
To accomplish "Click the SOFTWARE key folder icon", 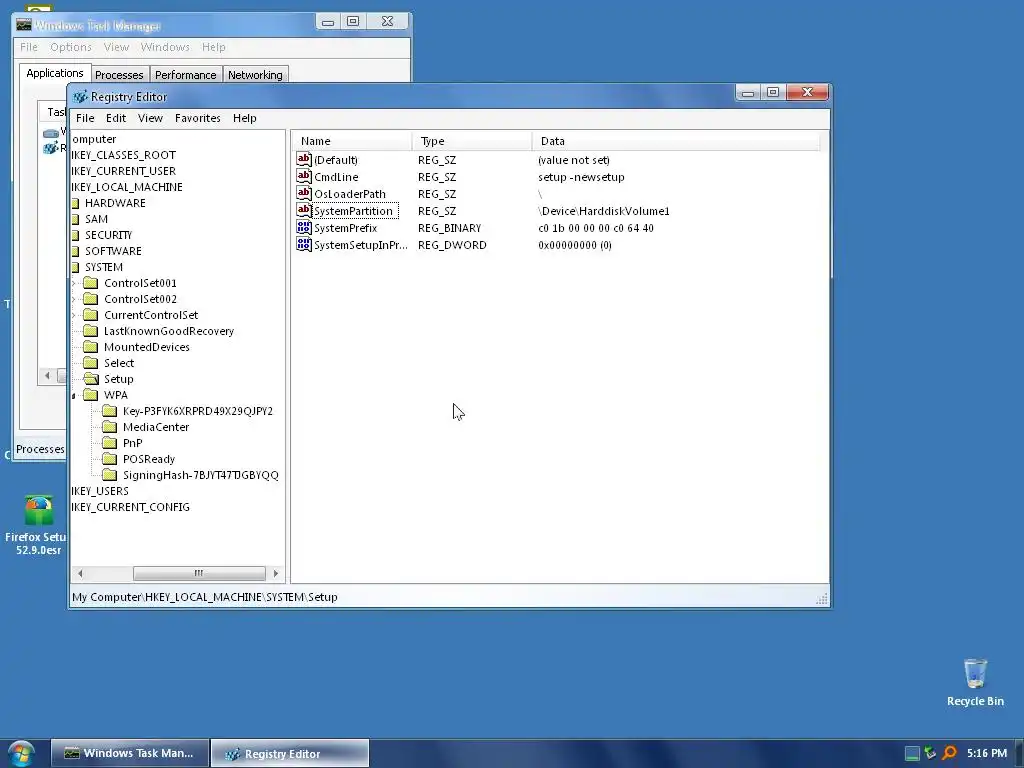I will (75, 251).
